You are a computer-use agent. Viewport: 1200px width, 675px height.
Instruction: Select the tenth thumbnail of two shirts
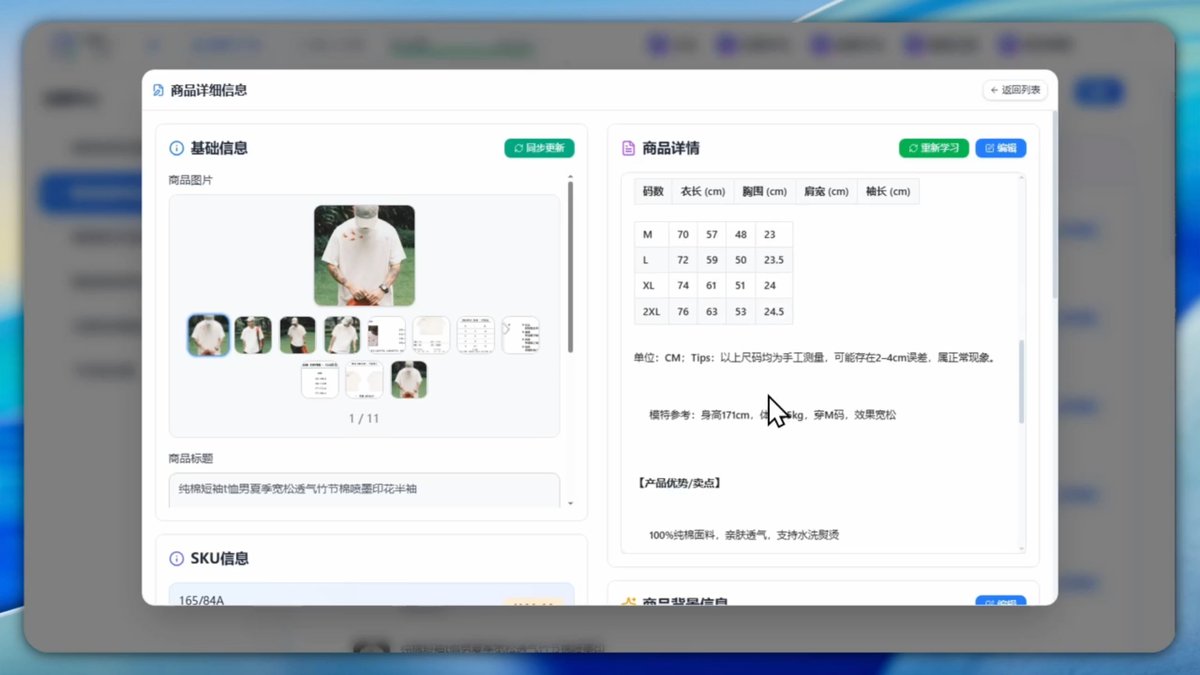[x=364, y=380]
